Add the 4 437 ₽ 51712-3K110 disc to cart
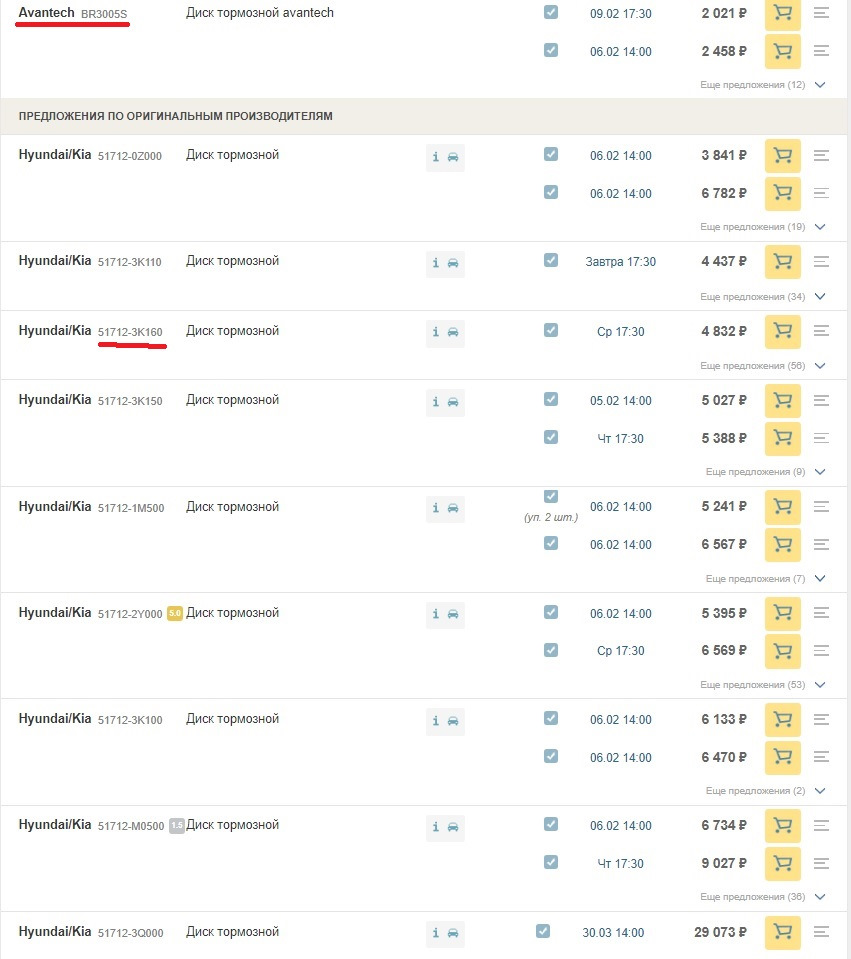The image size is (851, 959). 782,262
